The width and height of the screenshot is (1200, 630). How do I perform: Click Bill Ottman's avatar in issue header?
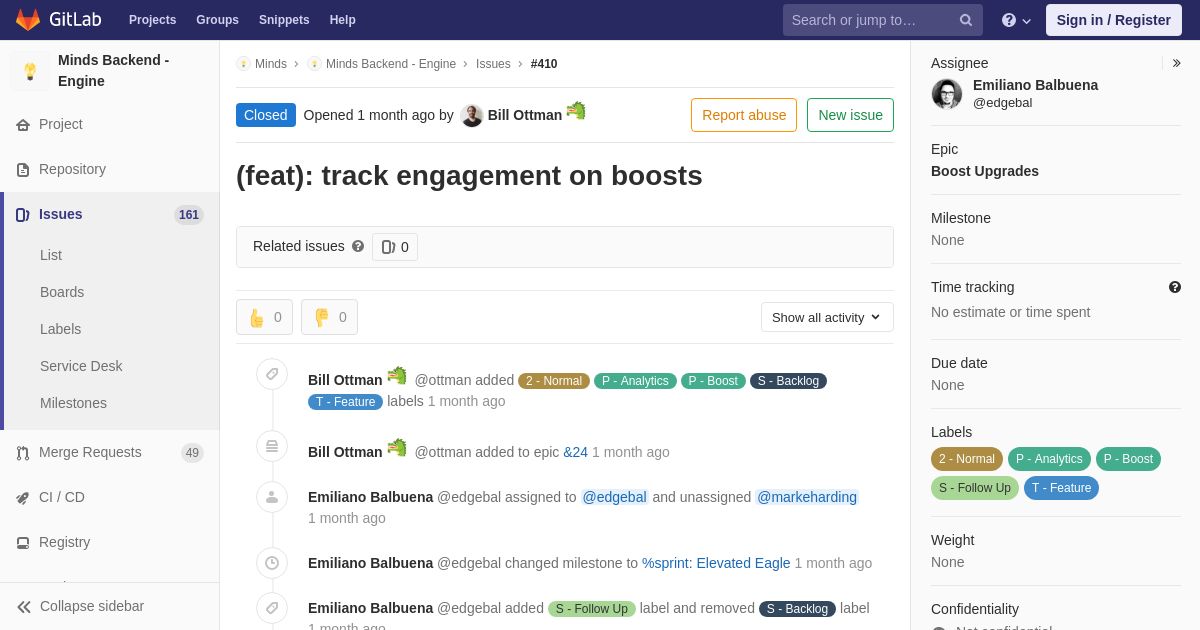coord(472,116)
